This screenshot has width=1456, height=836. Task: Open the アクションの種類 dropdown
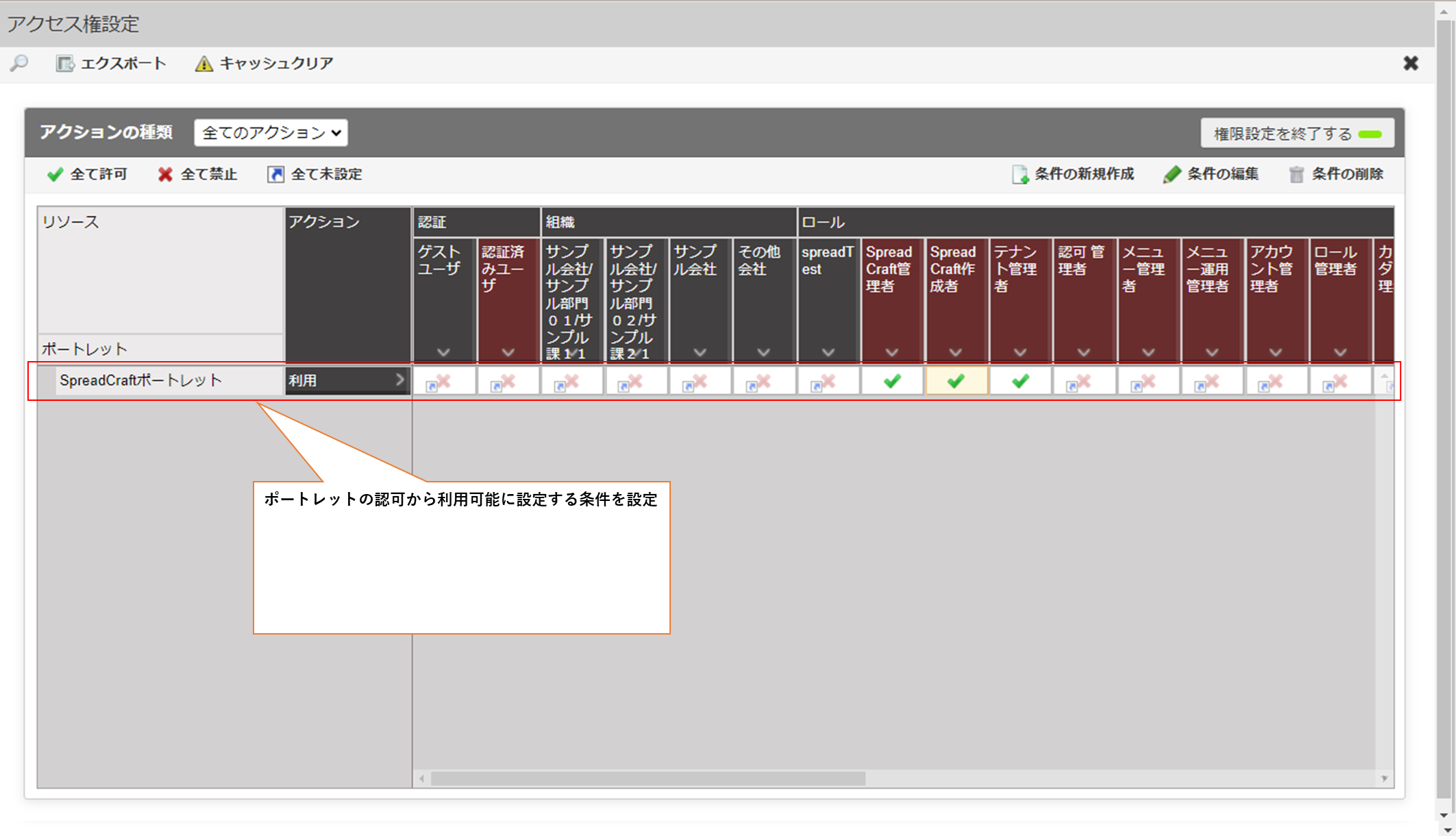pyautogui.click(x=271, y=132)
